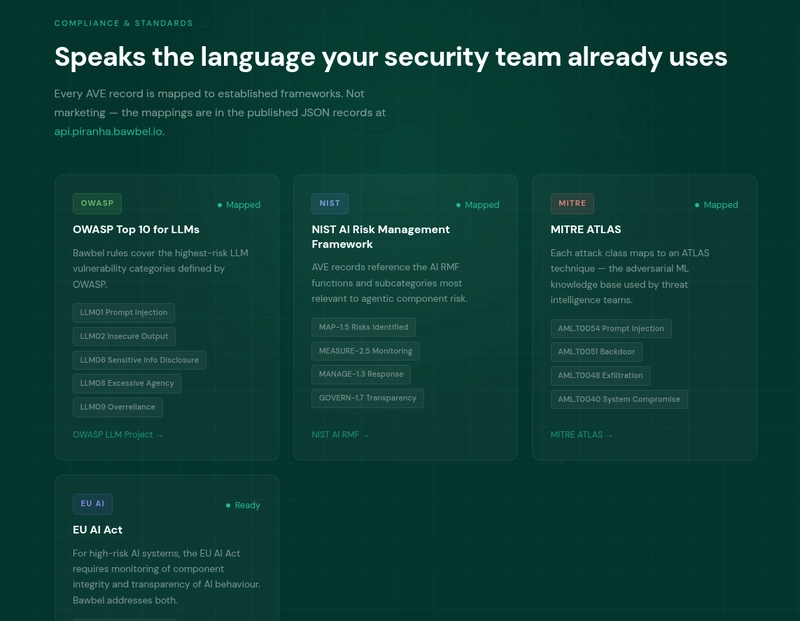The width and height of the screenshot is (800, 621).
Task: Select the AML.T0048 Exfiltration tag
Action: point(600,376)
